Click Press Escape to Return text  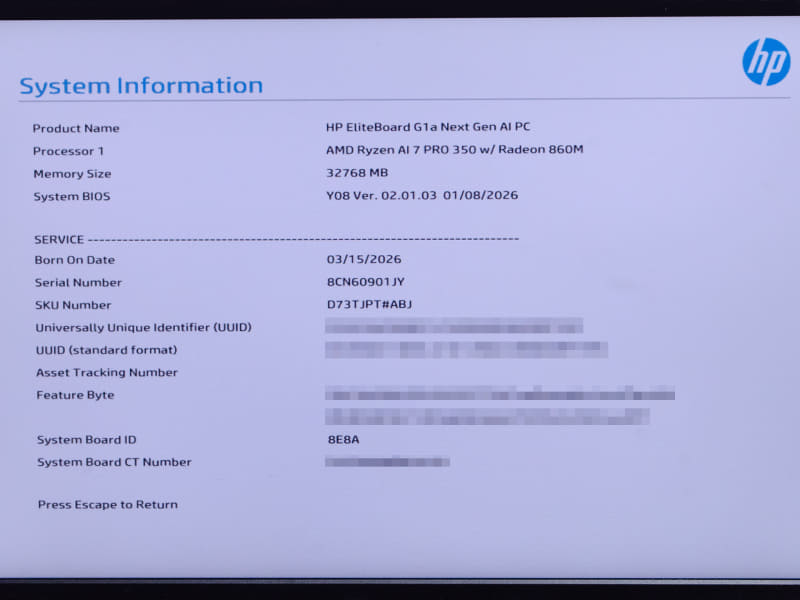(x=108, y=504)
